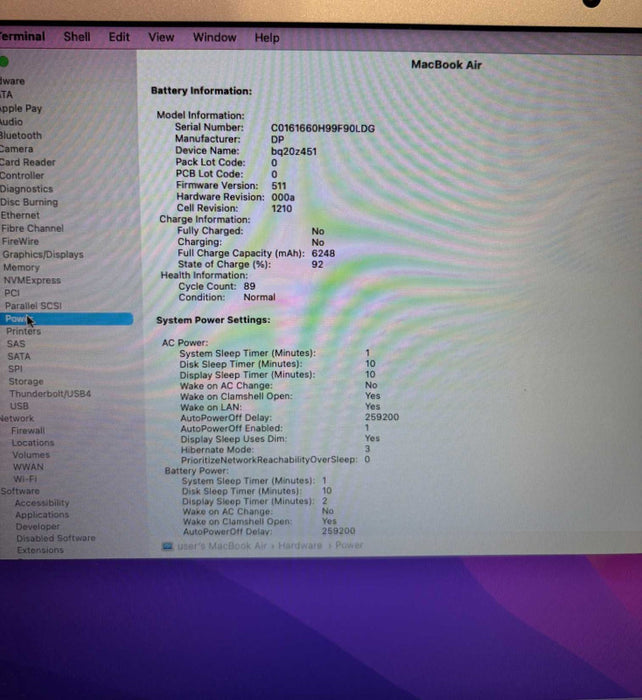642x700 pixels.
Task: Select Extensions under Software
Action: coord(40,550)
